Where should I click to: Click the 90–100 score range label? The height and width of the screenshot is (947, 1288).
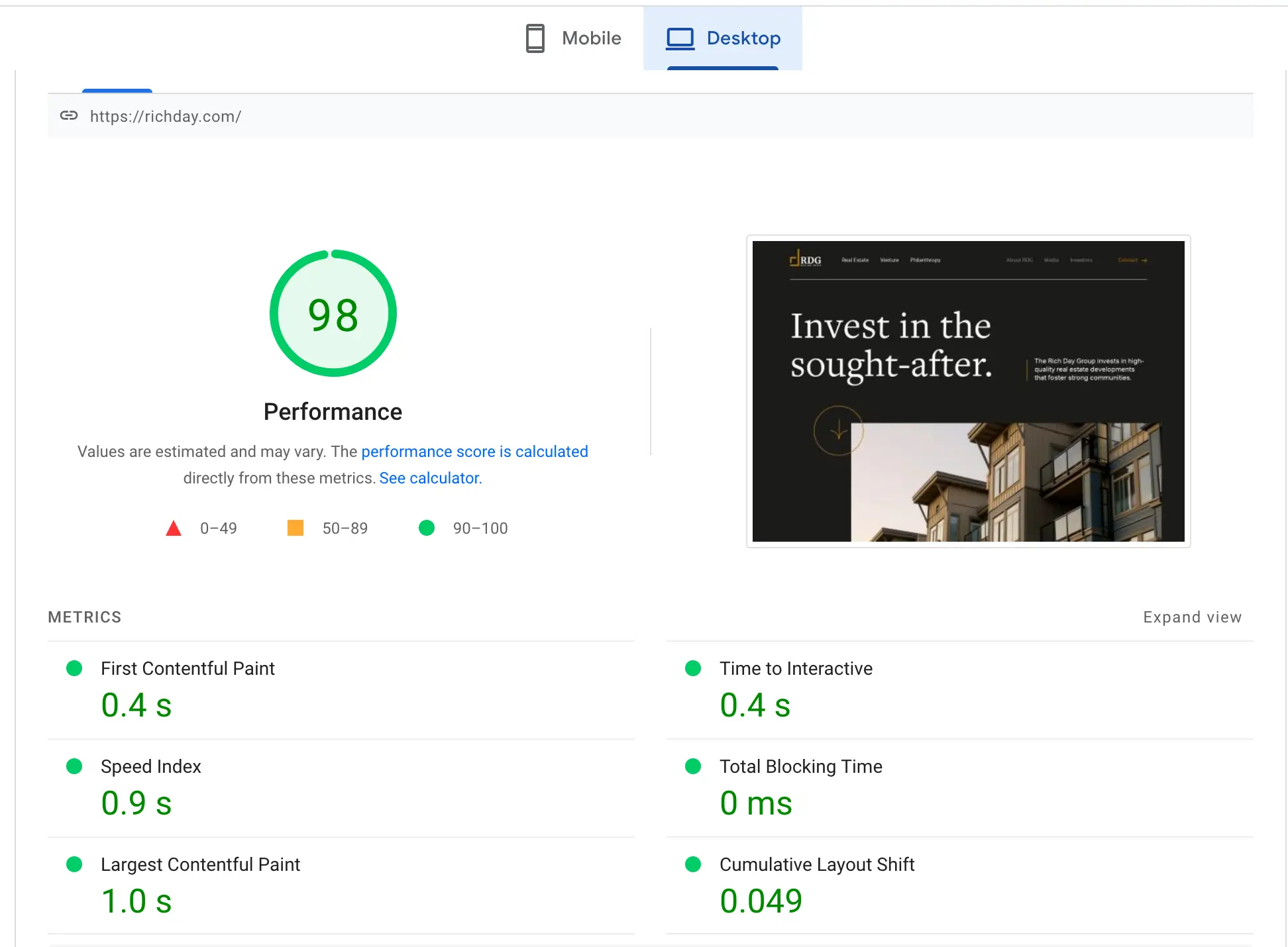pos(480,528)
